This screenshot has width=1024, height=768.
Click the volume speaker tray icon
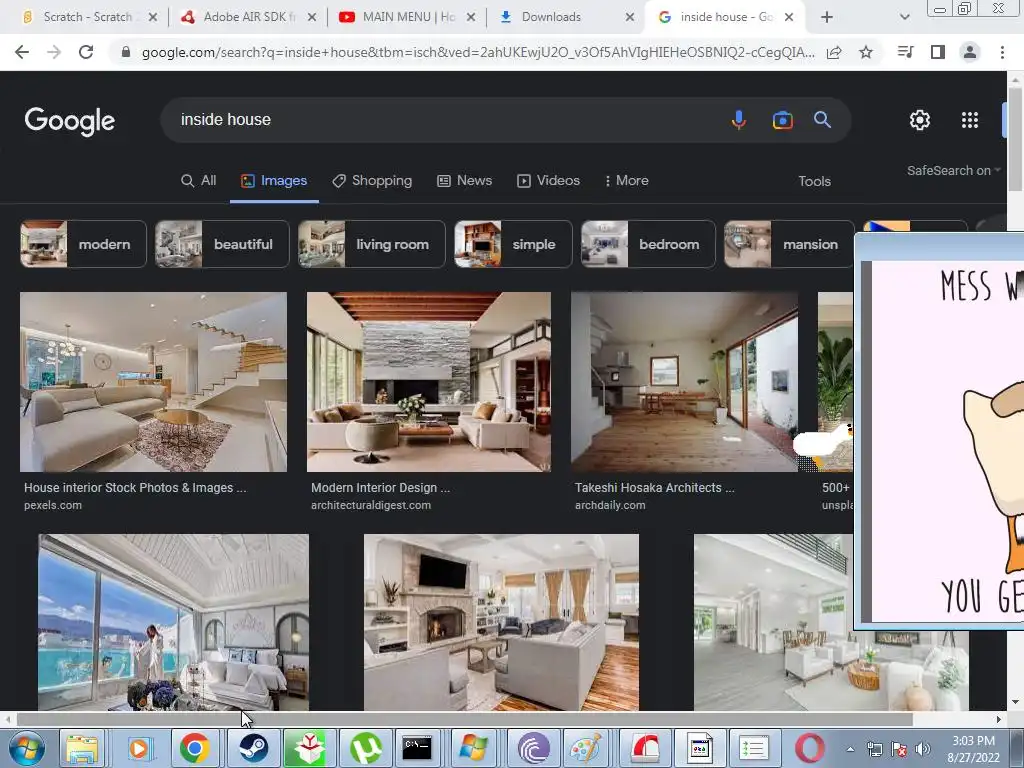[923, 749]
